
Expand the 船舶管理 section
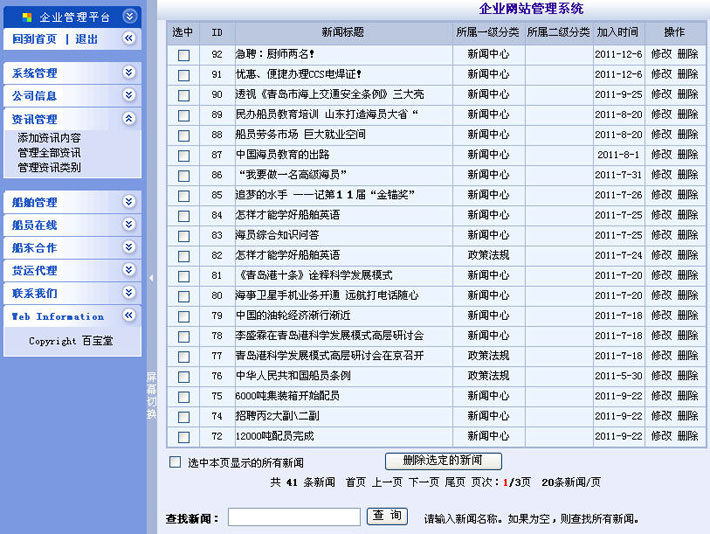129,202
